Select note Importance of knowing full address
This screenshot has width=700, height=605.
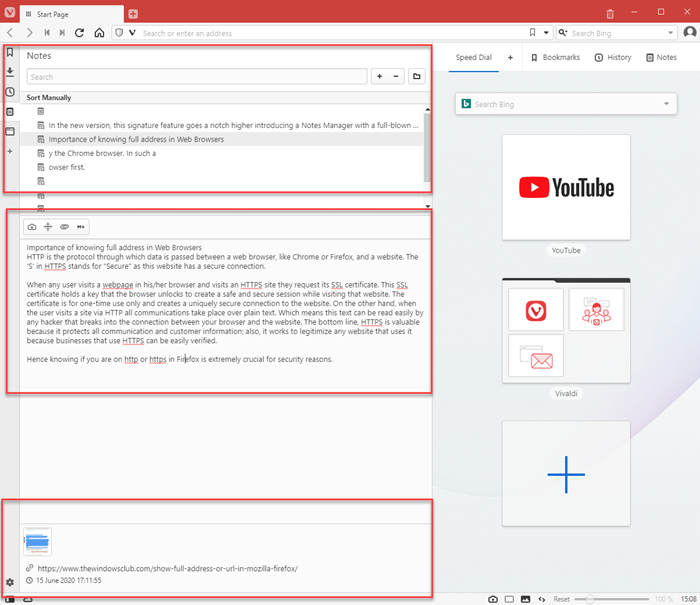(x=222, y=139)
